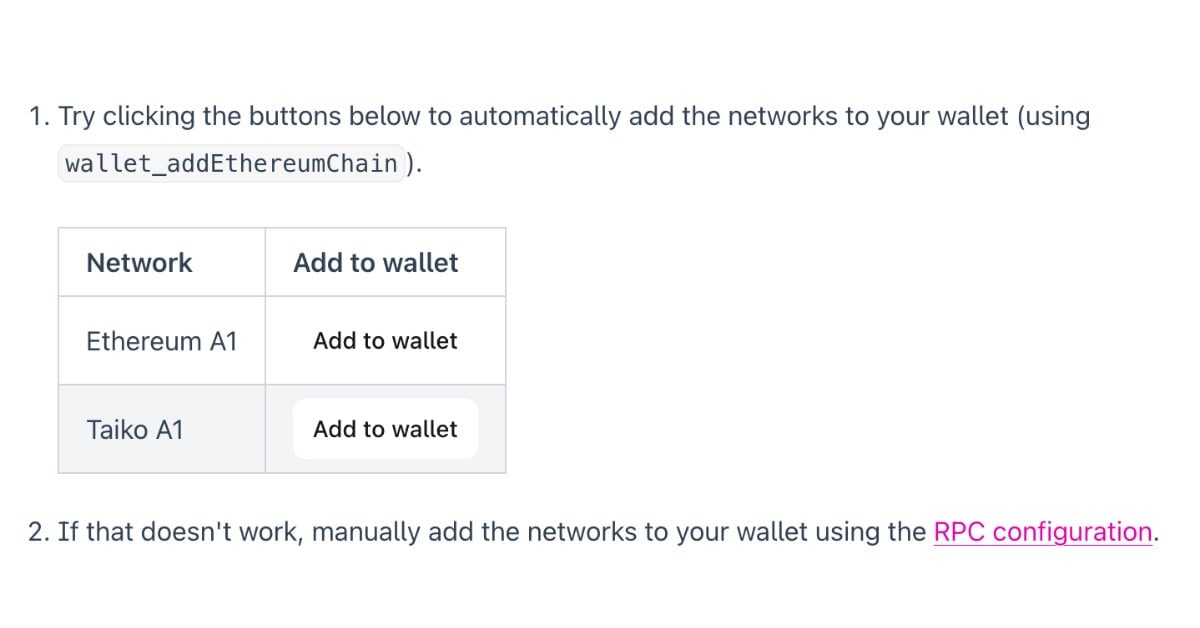Open the RPC configuration link
Image resolution: width=1200 pixels, height=628 pixels.
(x=1043, y=531)
